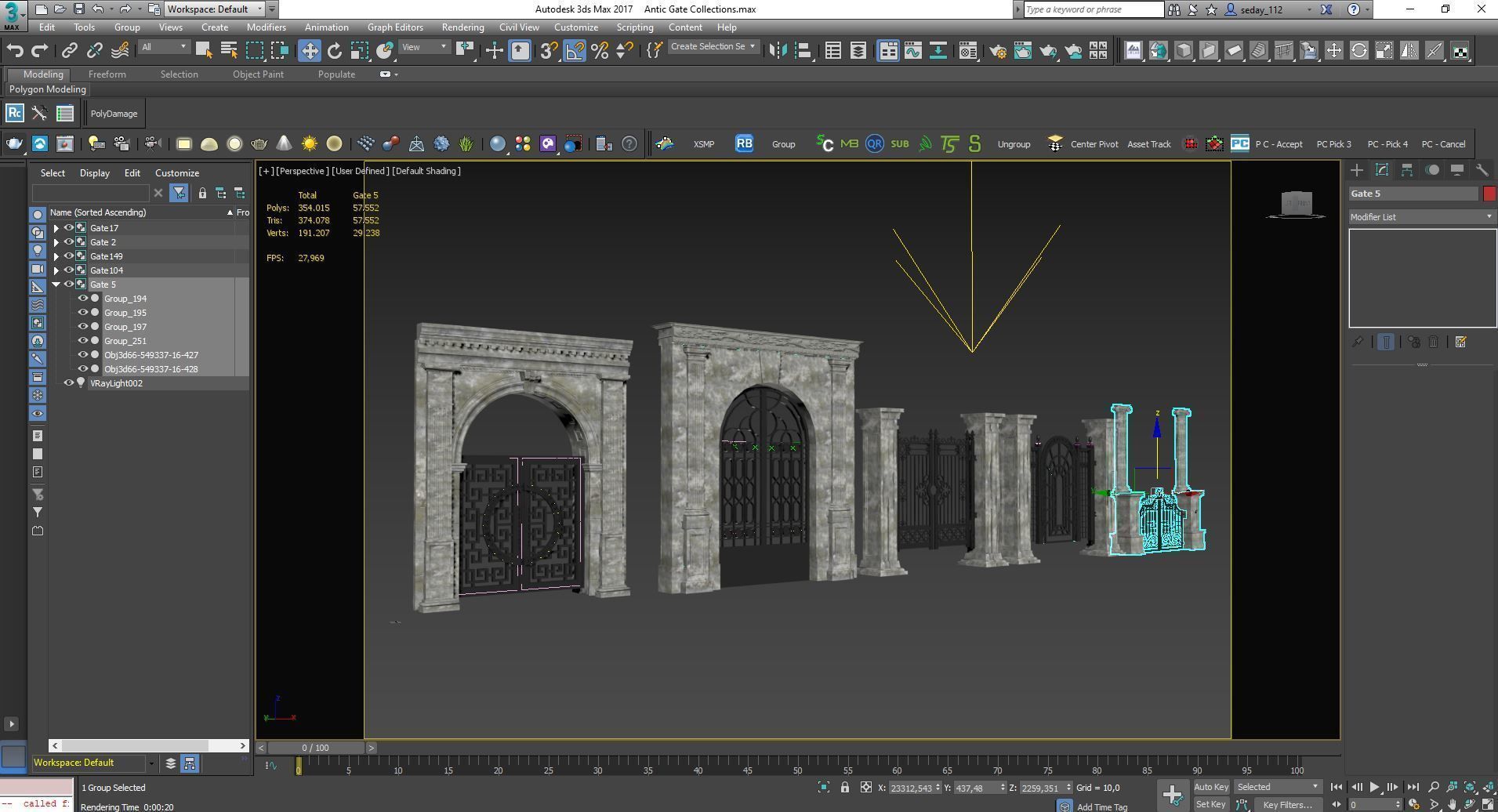Screen dimensions: 1498x812
Task: Hide VRayLight002 with its eye icon
Action: point(69,383)
